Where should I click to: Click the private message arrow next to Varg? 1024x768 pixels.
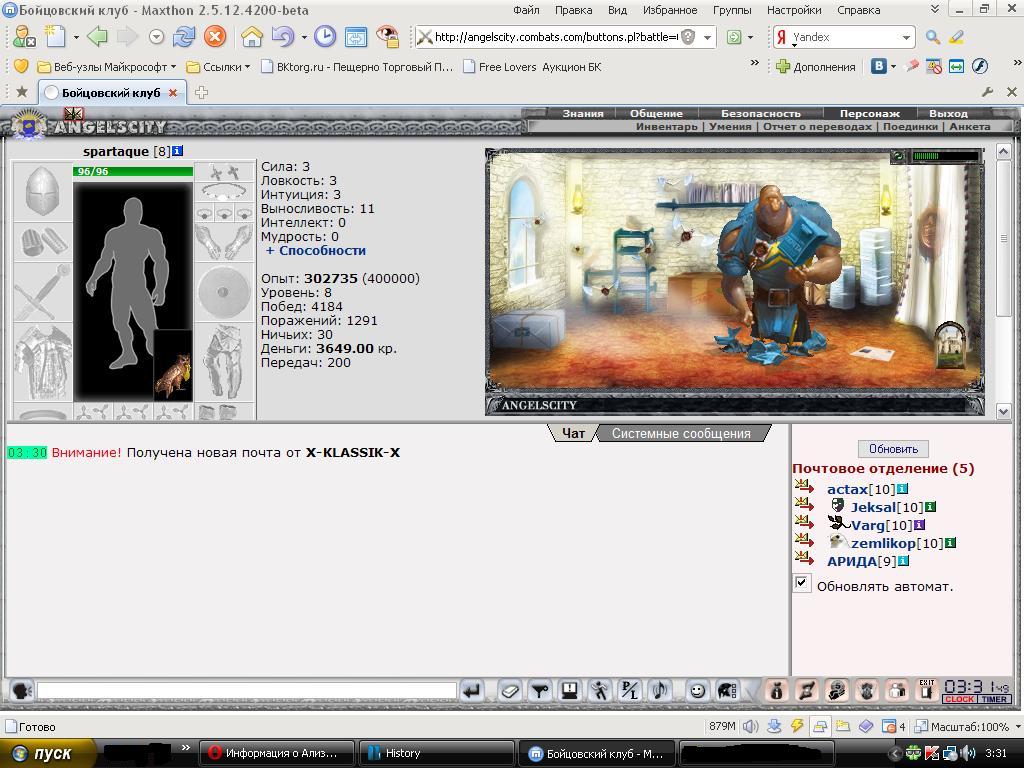804,522
